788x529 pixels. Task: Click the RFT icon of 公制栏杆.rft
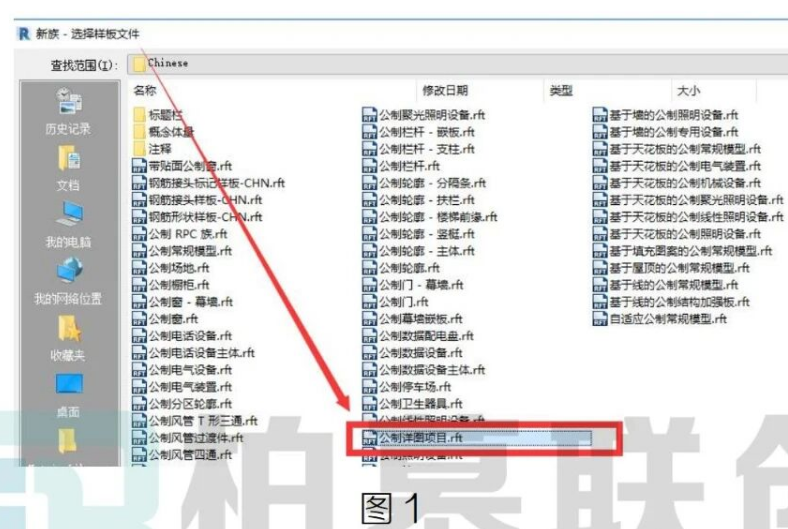click(x=369, y=166)
